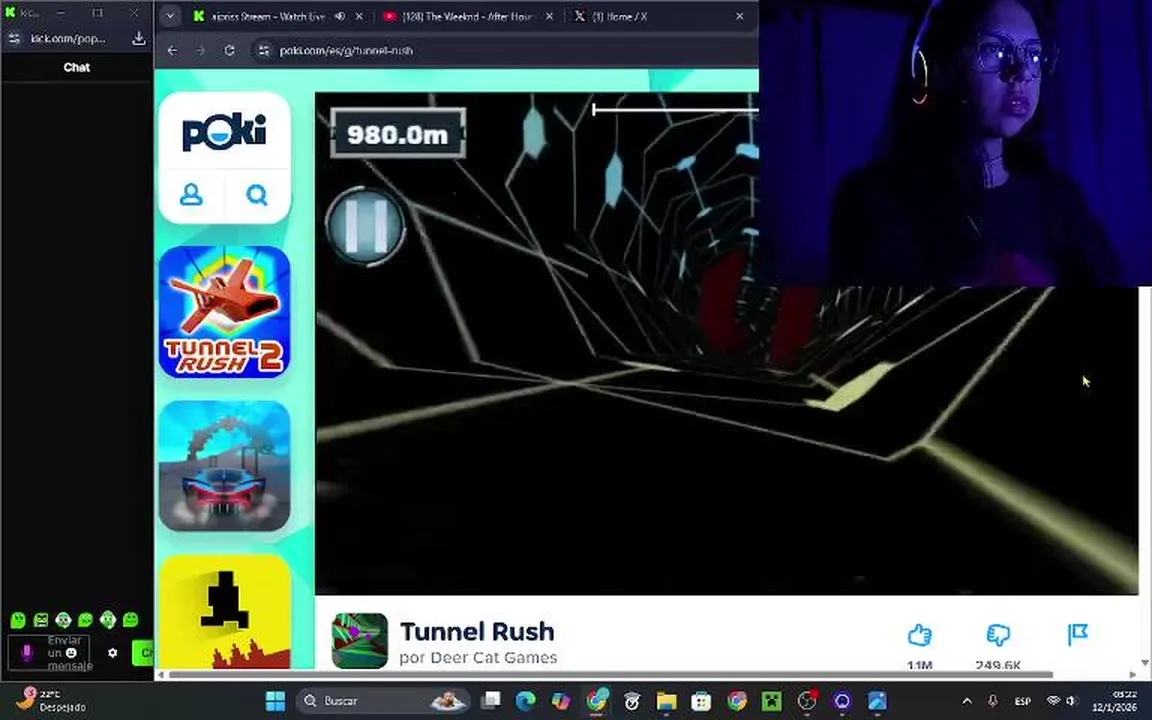Select the Chat header in popout
The width and height of the screenshot is (1152, 720).
point(76,67)
